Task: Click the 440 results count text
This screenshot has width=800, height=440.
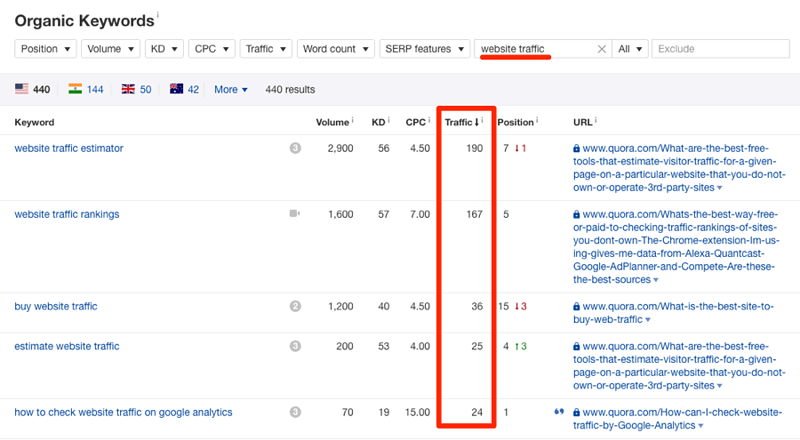Action: pos(290,89)
